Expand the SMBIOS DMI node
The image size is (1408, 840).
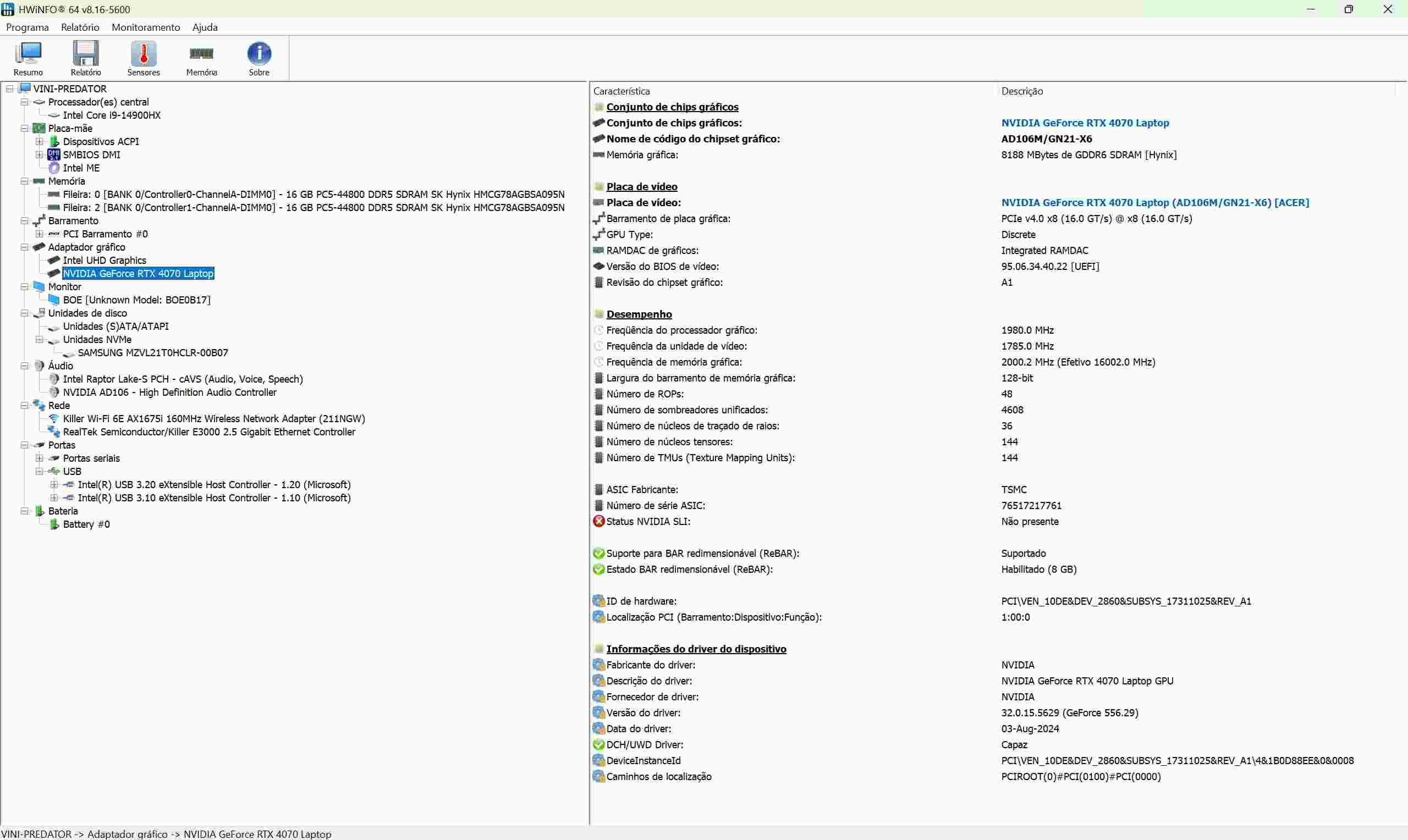39,154
